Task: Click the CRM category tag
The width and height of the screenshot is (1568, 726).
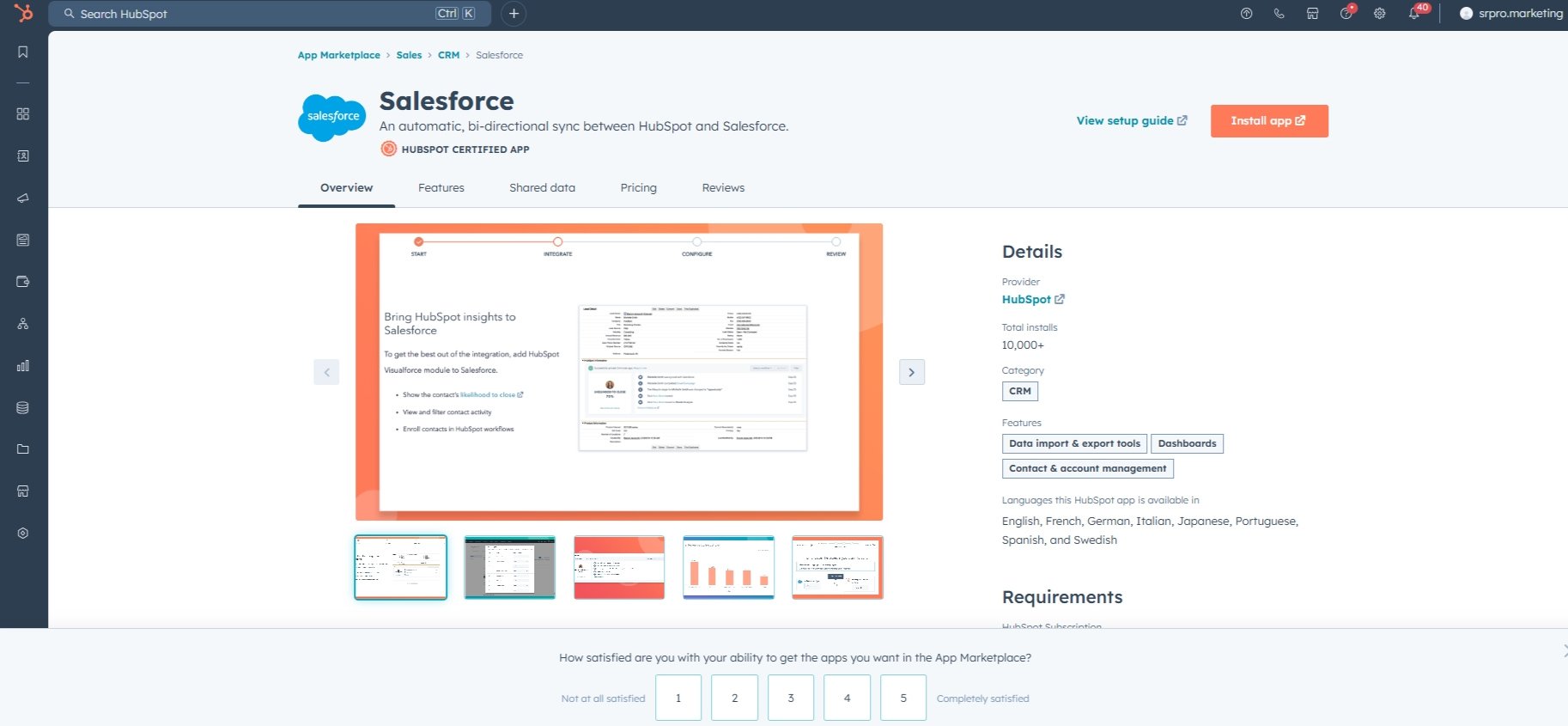Action: coord(1020,391)
